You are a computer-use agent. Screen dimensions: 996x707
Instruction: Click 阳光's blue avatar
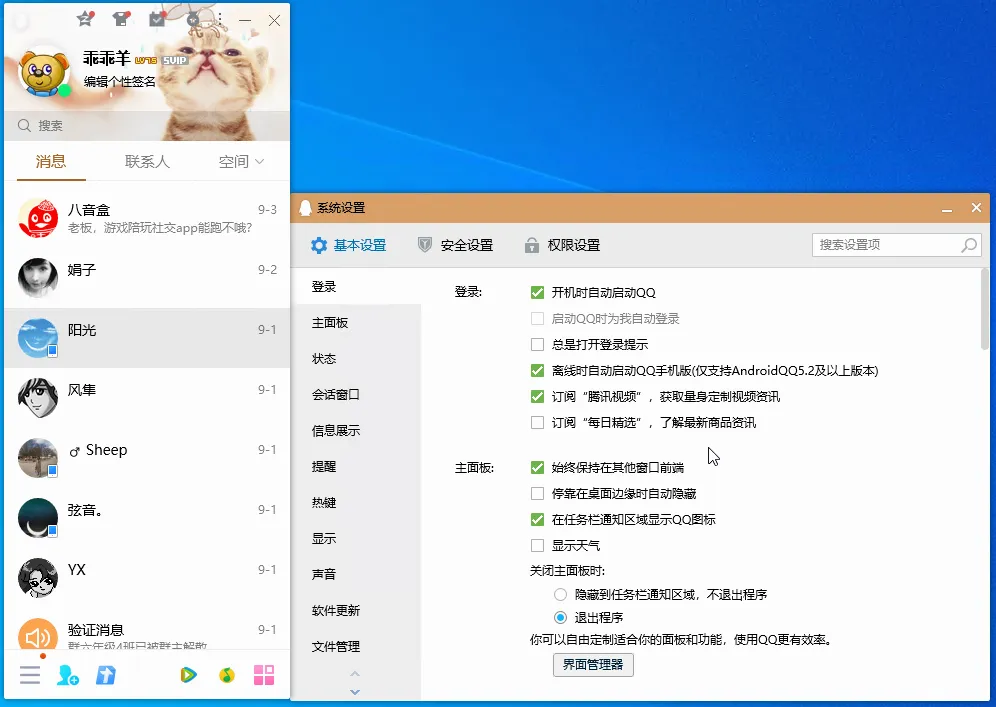(x=38, y=338)
